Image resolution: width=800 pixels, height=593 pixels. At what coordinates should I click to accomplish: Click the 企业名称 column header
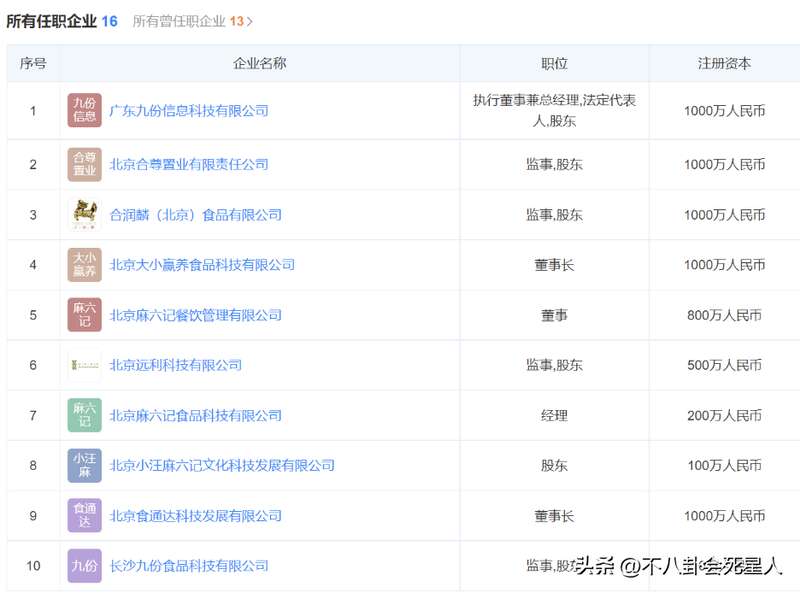tap(260, 63)
